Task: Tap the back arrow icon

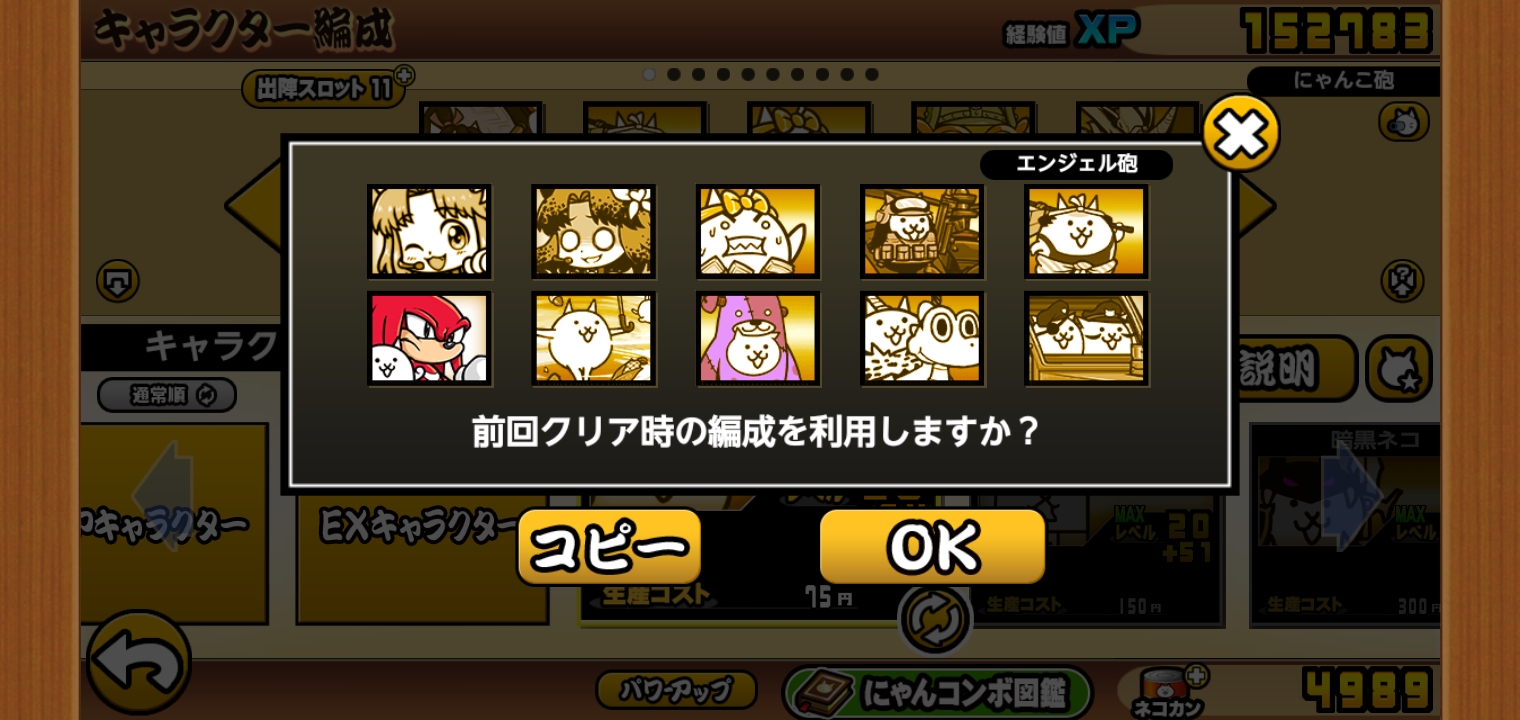Action: 139,661
